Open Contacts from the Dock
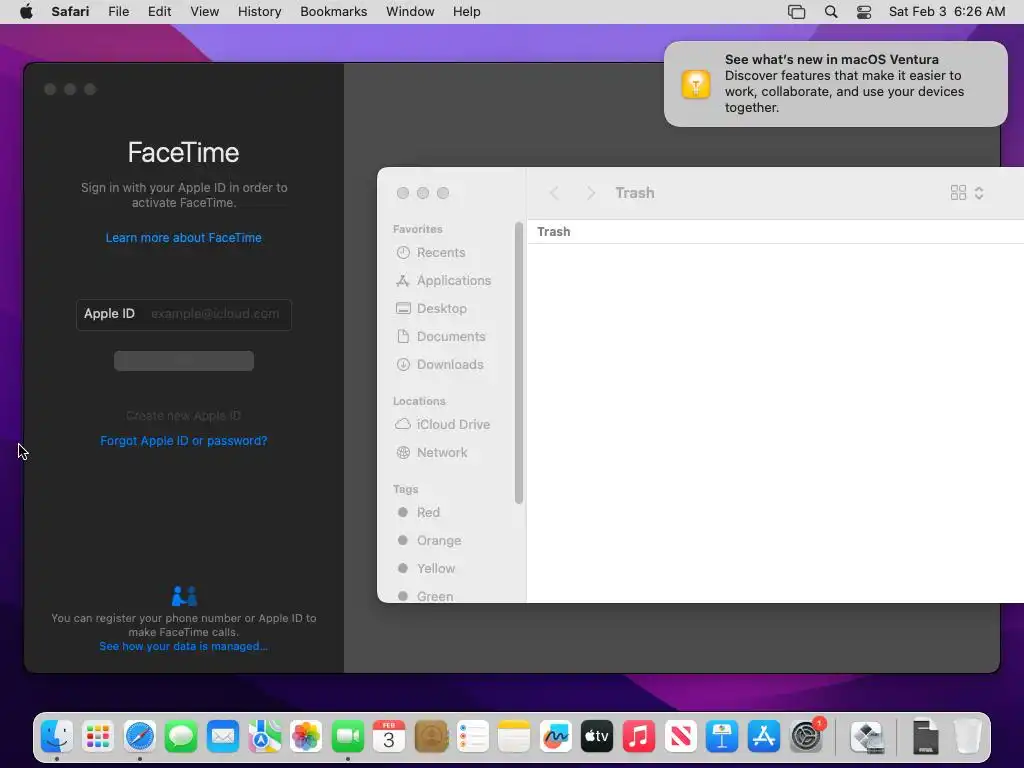1024x768 pixels. pyautogui.click(x=431, y=737)
